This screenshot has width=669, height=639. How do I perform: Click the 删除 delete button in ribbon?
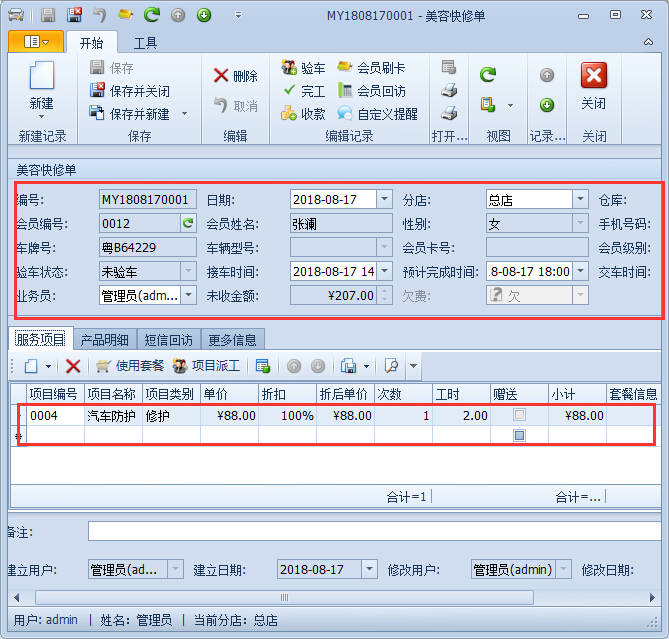[236, 76]
